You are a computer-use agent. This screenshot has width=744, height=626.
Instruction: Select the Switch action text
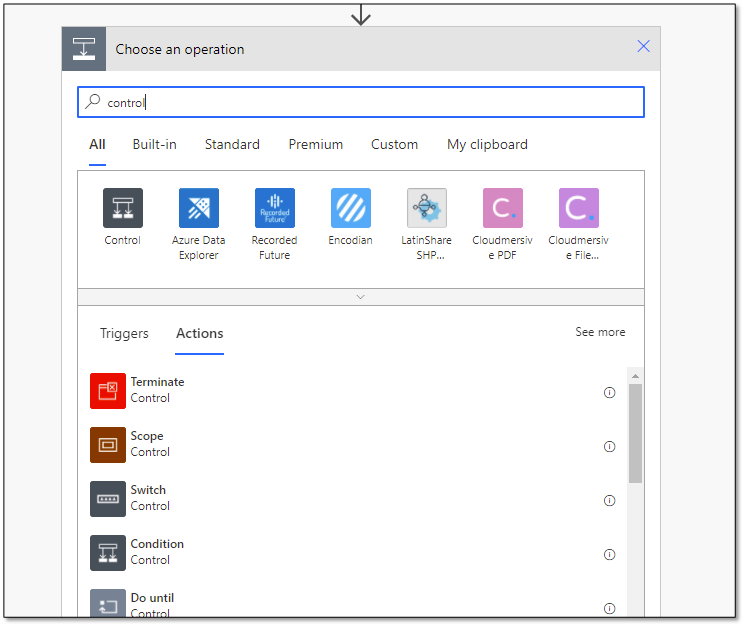tap(148, 490)
